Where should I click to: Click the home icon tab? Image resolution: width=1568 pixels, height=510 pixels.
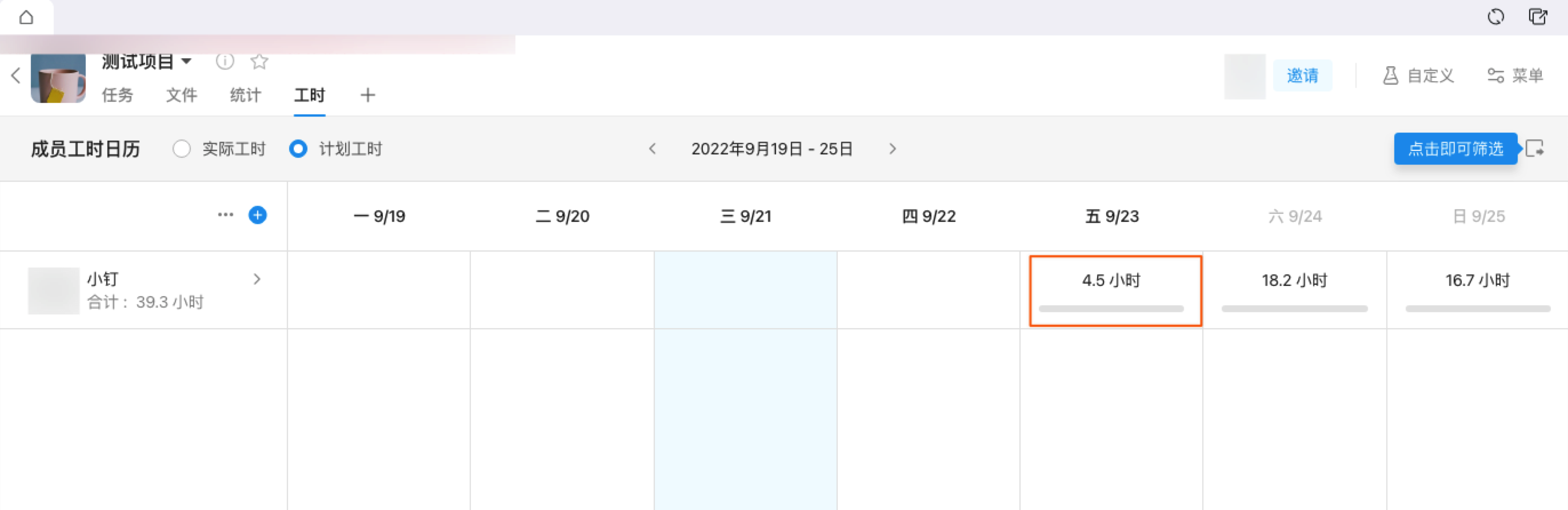[26, 17]
